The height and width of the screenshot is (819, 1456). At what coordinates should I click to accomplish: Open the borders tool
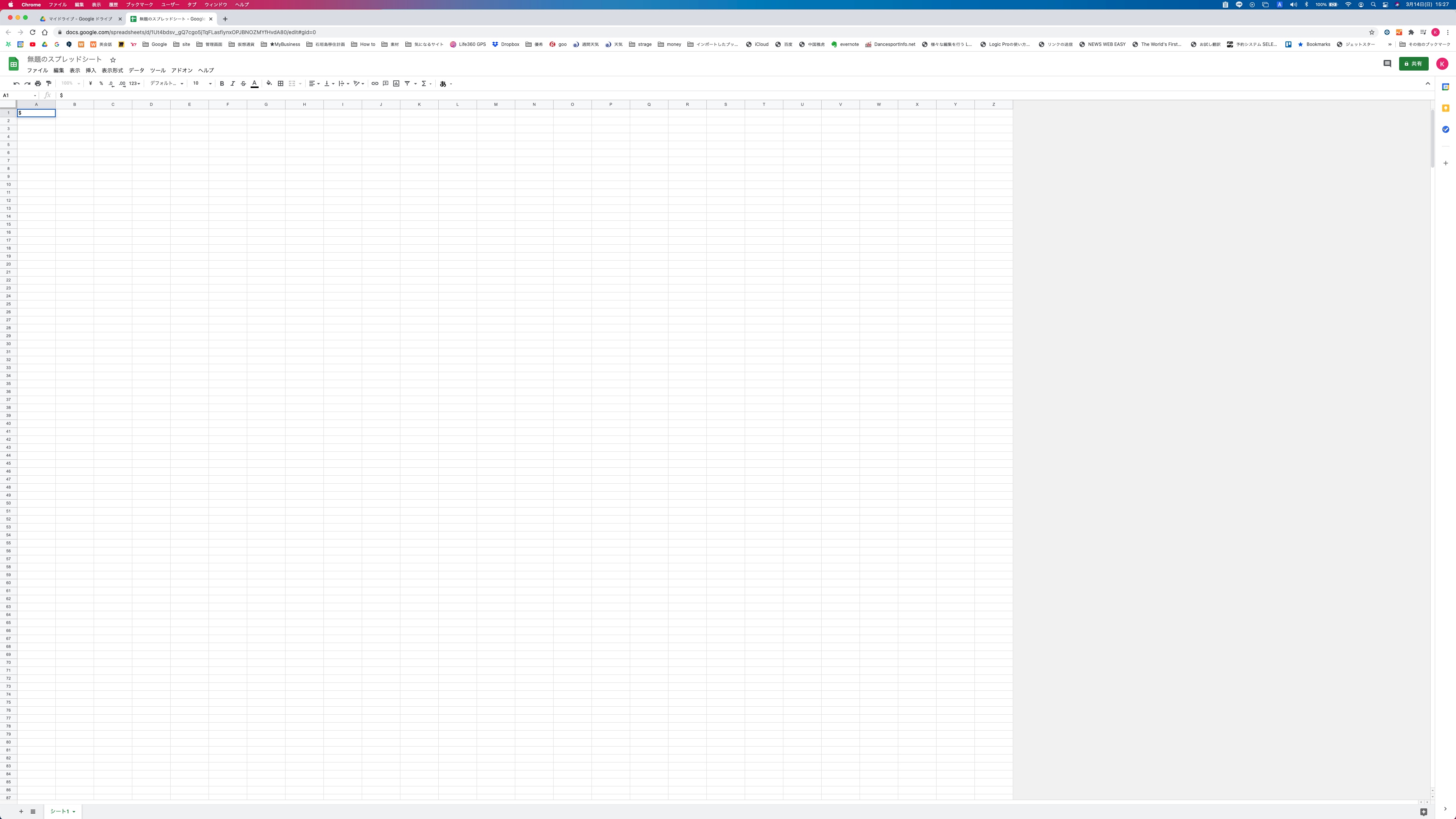click(x=280, y=84)
